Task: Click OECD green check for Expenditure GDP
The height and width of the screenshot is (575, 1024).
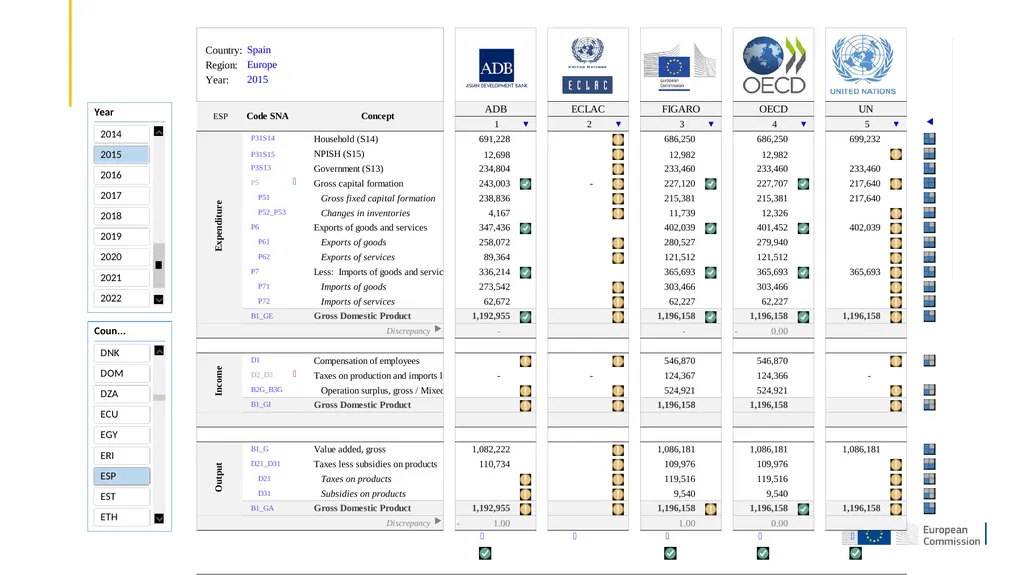Action: pyautogui.click(x=803, y=316)
